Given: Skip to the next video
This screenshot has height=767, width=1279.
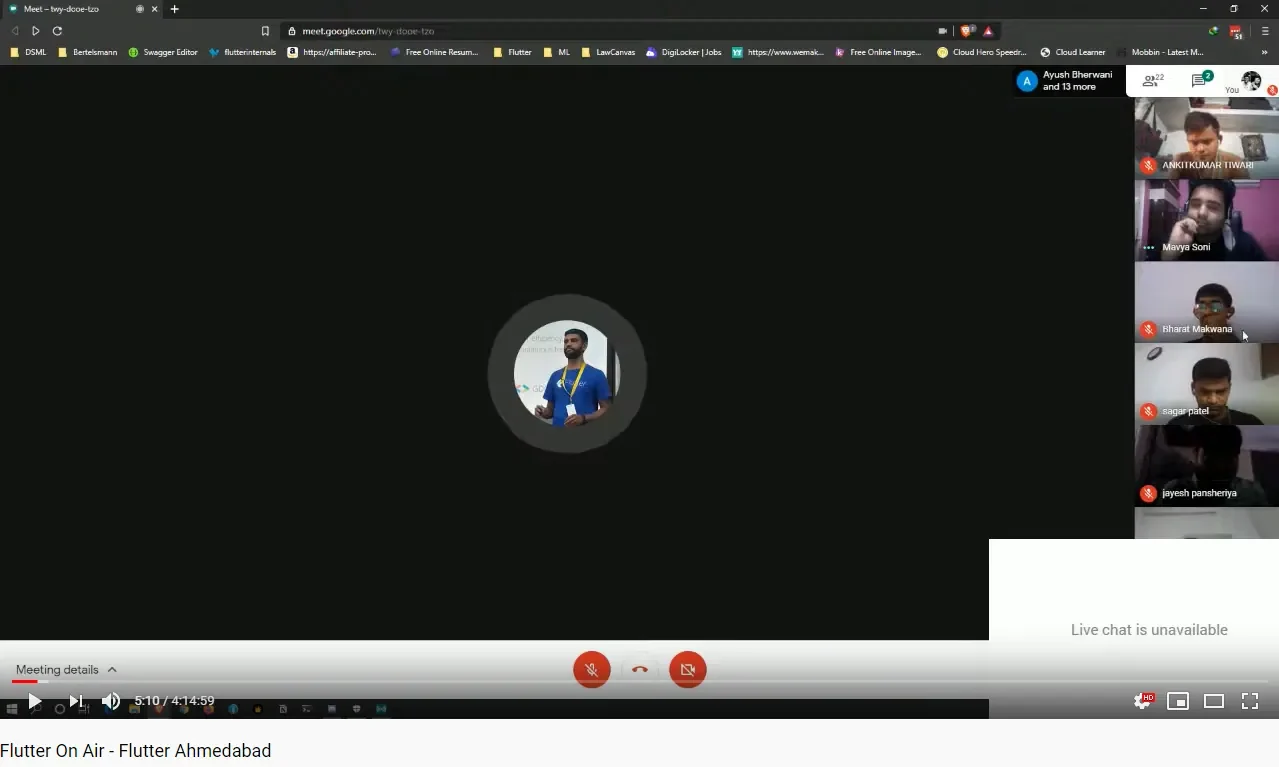Looking at the screenshot, I should tap(76, 701).
